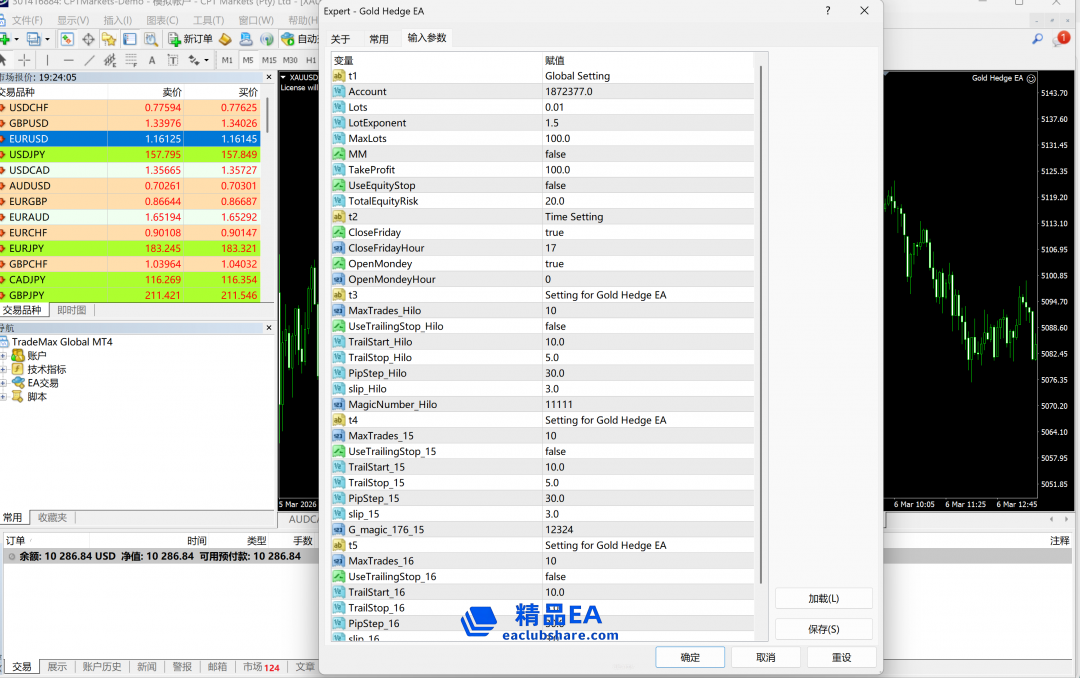Viewport: 1080px width, 678px height.
Task: Click the New Order (新订单) toolbar icon
Action: coord(190,39)
